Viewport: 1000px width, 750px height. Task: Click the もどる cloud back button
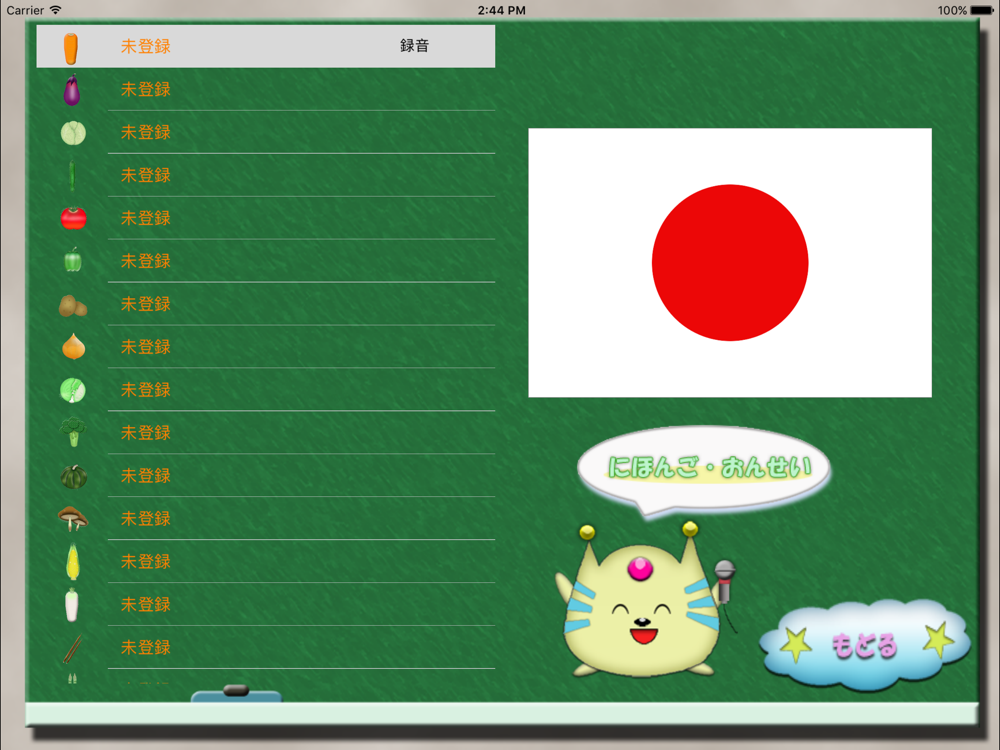865,645
